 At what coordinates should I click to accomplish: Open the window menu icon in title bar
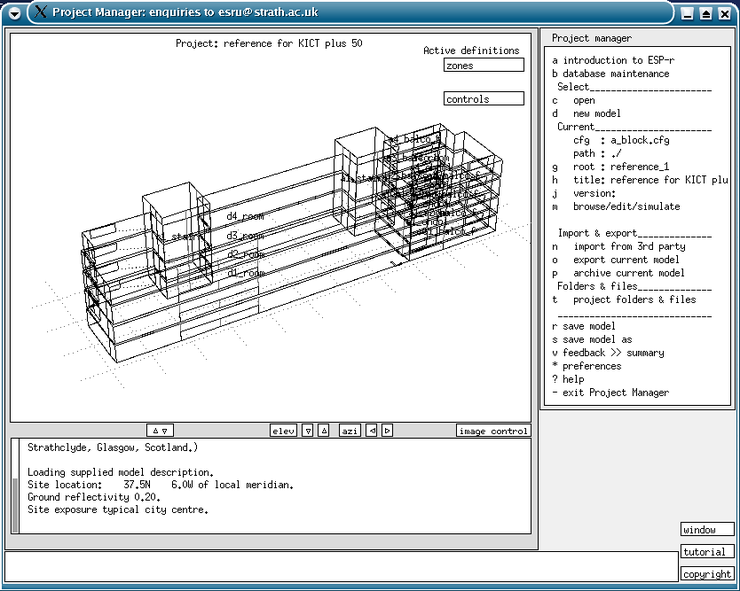[x=13, y=12]
